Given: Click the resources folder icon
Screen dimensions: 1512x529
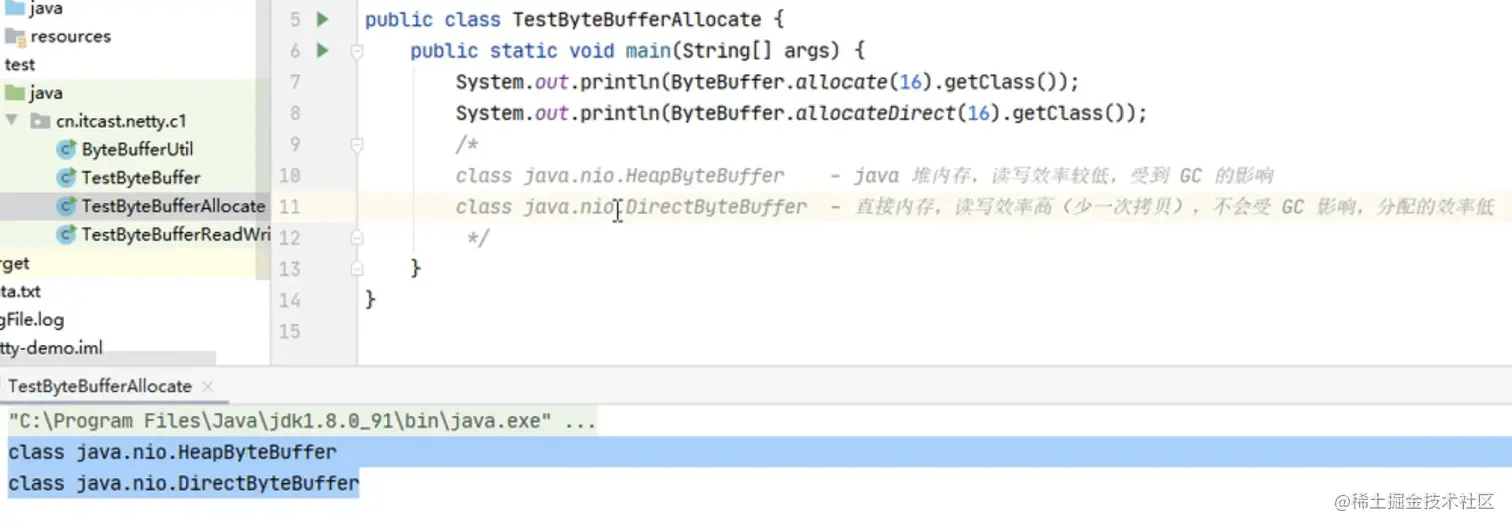Looking at the screenshot, I should point(15,37).
